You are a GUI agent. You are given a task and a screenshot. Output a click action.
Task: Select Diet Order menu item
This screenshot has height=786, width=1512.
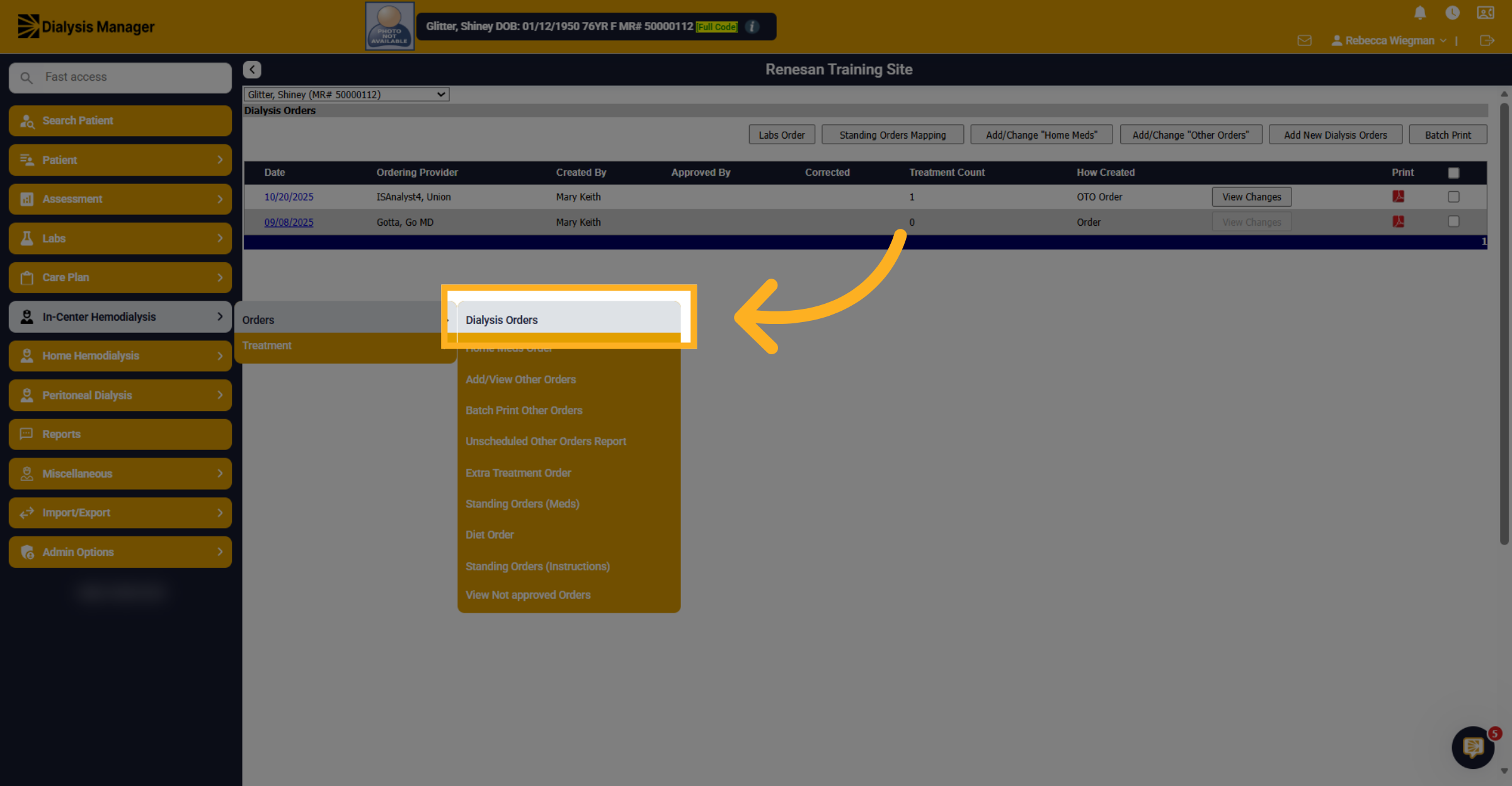pos(490,535)
